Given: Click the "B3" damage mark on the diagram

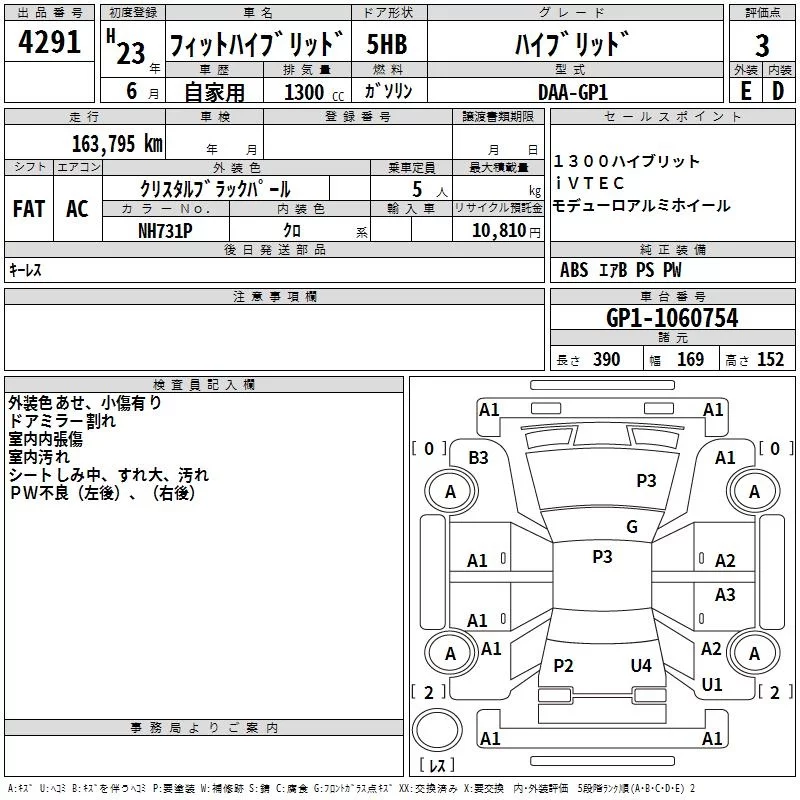Looking at the screenshot, I should [x=478, y=458].
